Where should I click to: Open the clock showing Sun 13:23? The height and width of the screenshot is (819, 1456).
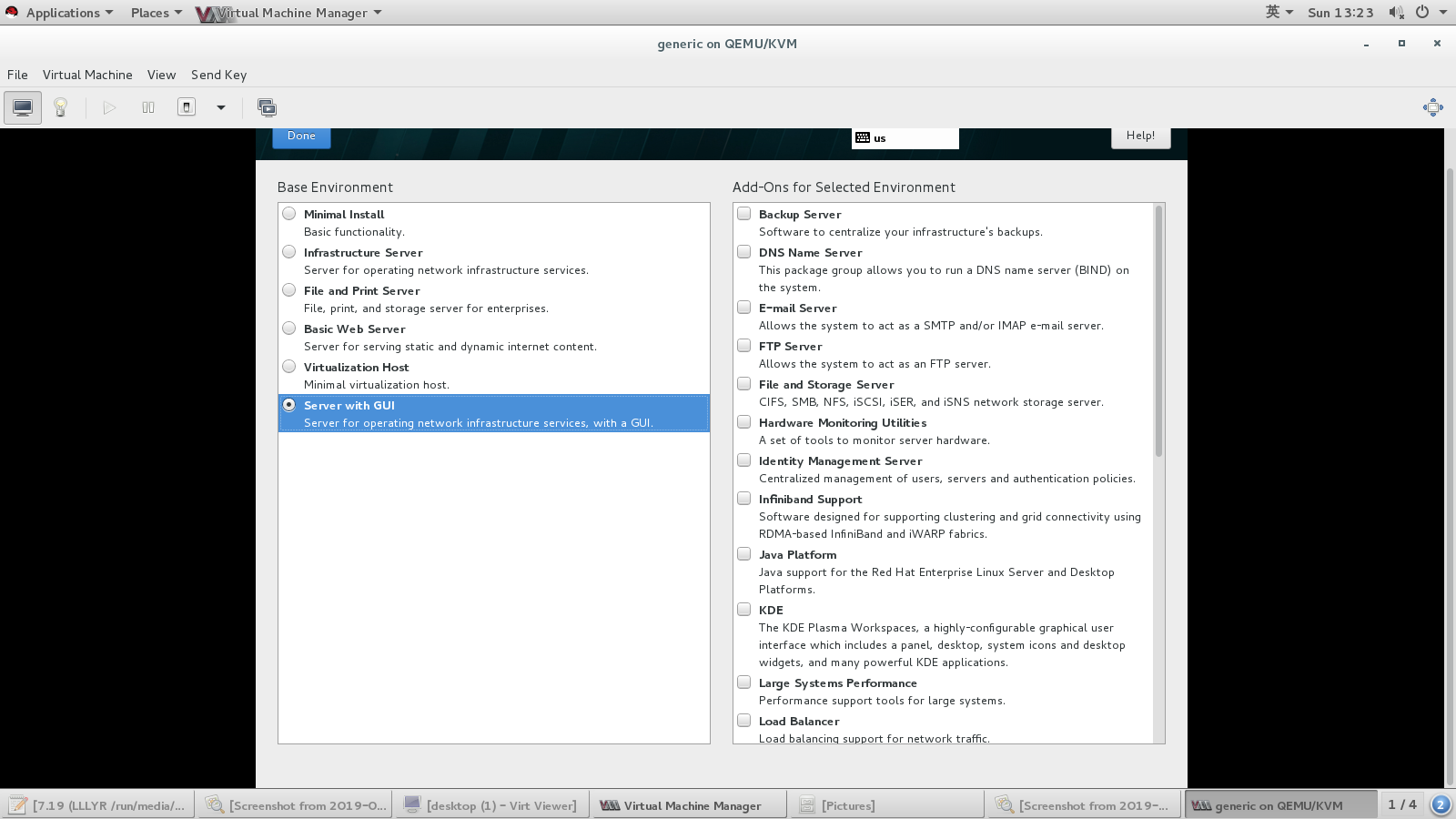[1340, 13]
